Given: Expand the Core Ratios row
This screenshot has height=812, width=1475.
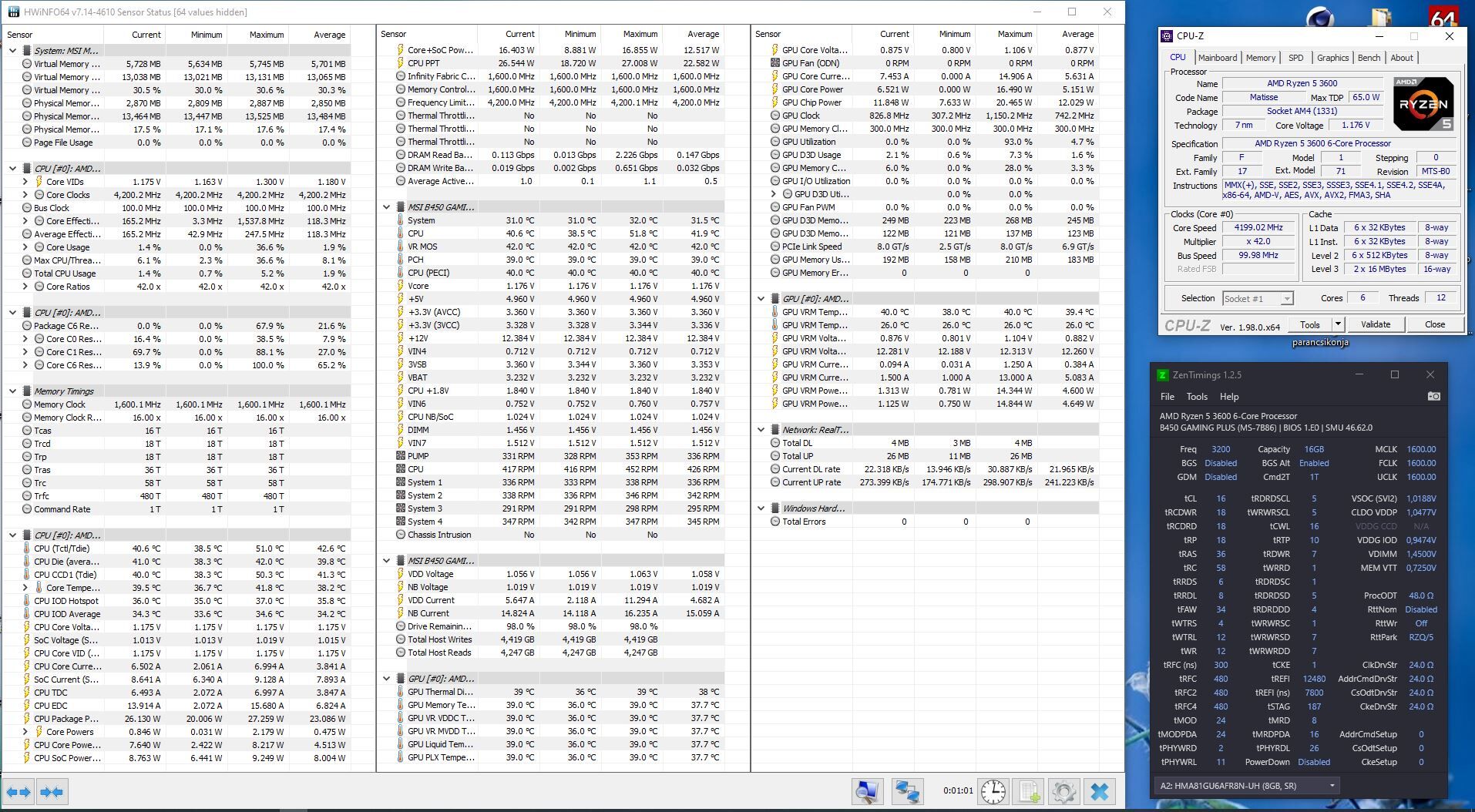Looking at the screenshot, I should [x=25, y=287].
